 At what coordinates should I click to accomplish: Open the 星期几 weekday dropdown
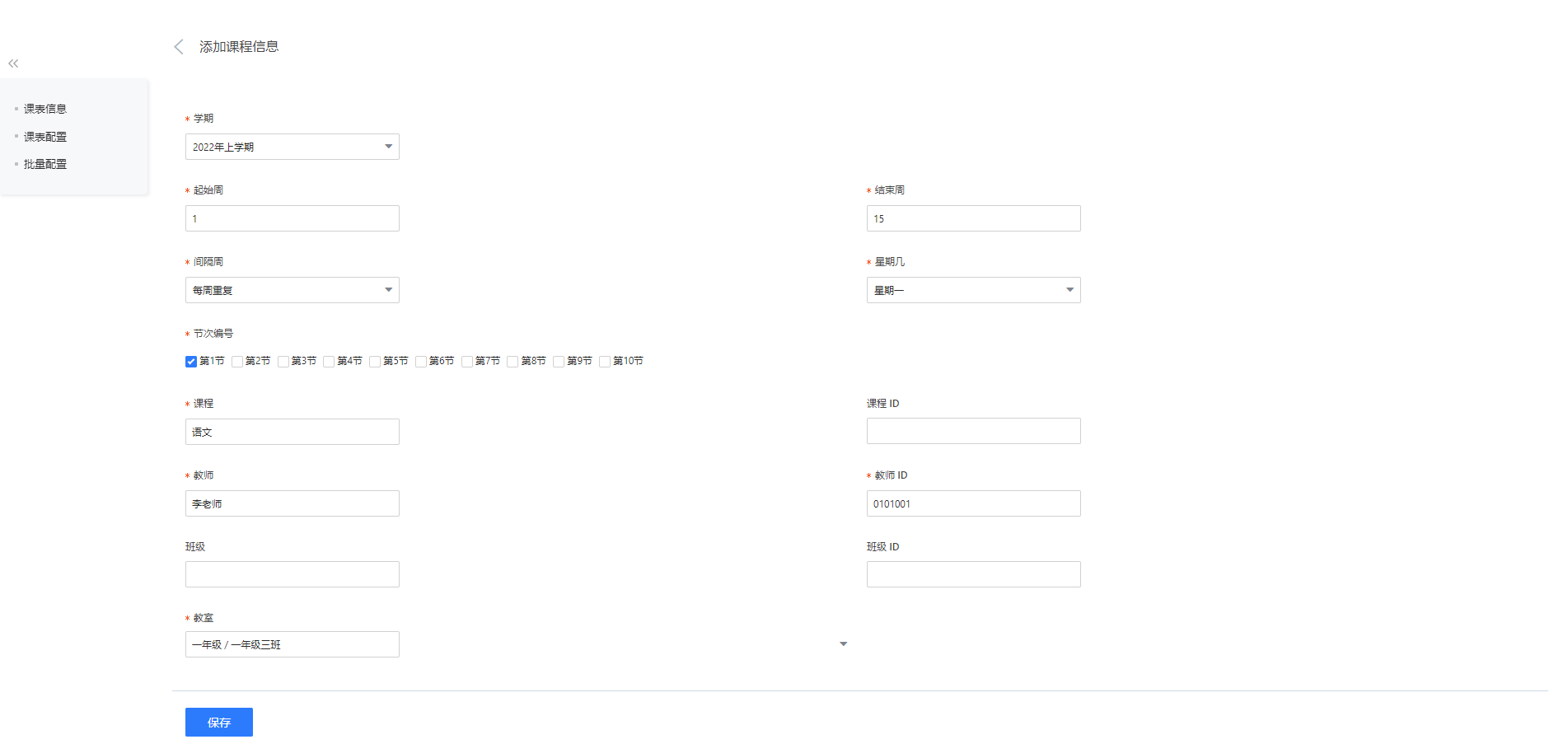972,290
